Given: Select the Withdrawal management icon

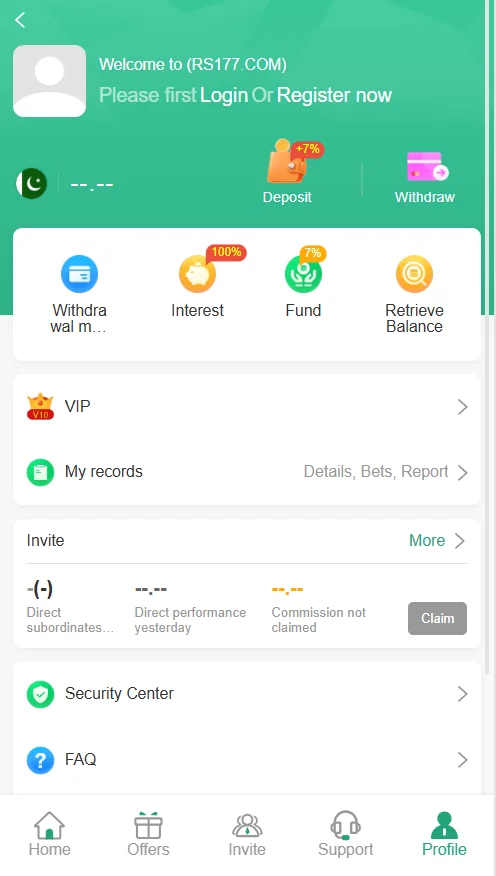Looking at the screenshot, I should coord(79,274).
